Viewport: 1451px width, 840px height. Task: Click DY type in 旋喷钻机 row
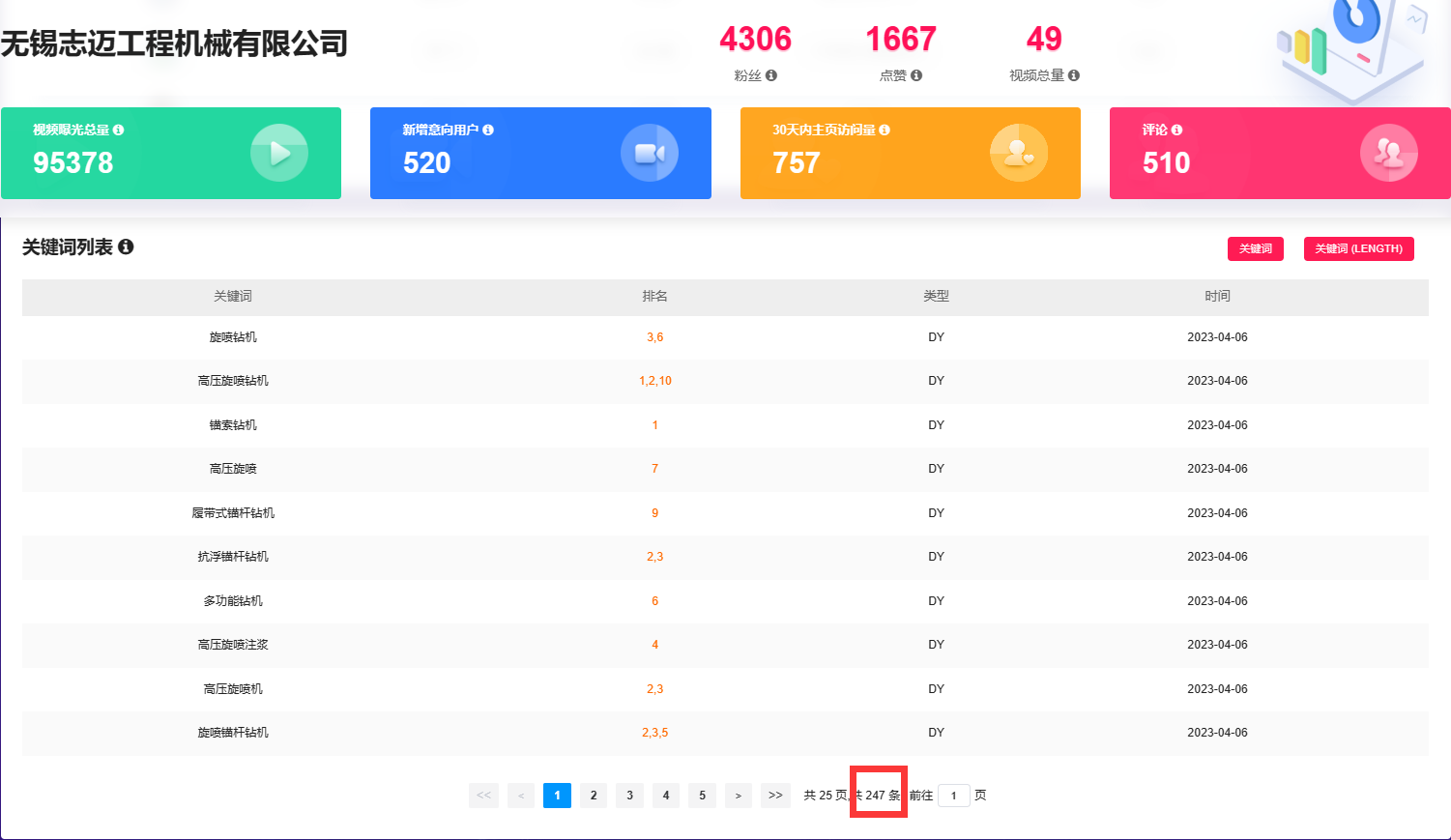click(937, 337)
